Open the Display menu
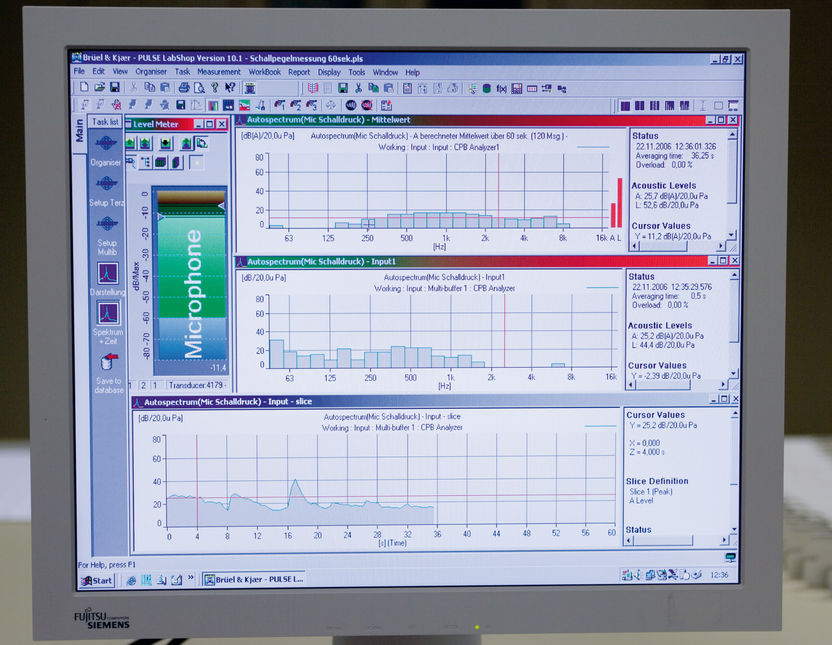Viewport: 832px width, 645px height. [329, 72]
